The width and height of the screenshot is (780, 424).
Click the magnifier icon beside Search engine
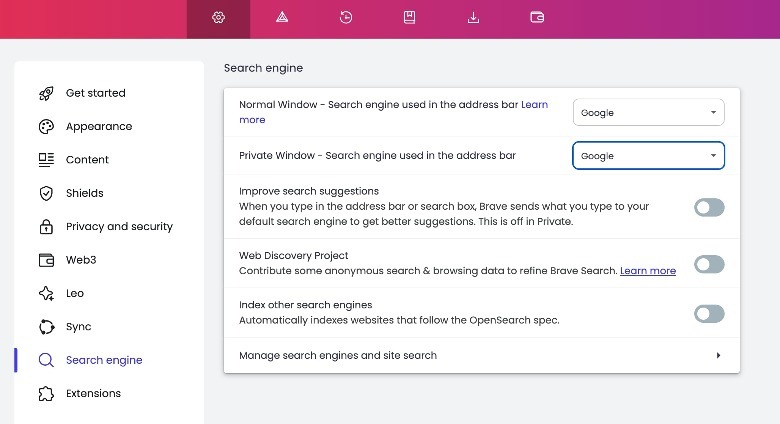point(46,360)
